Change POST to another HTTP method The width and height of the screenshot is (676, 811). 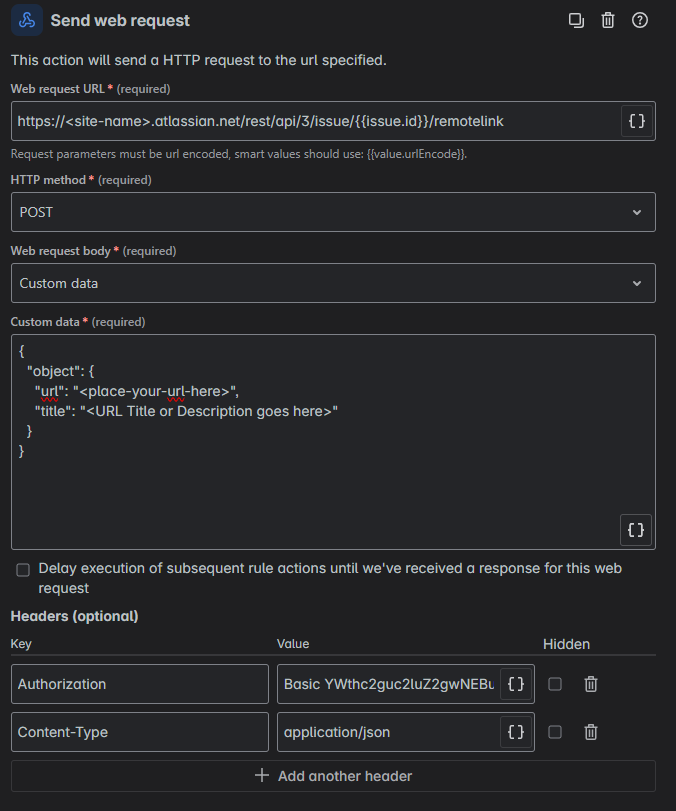click(x=335, y=212)
